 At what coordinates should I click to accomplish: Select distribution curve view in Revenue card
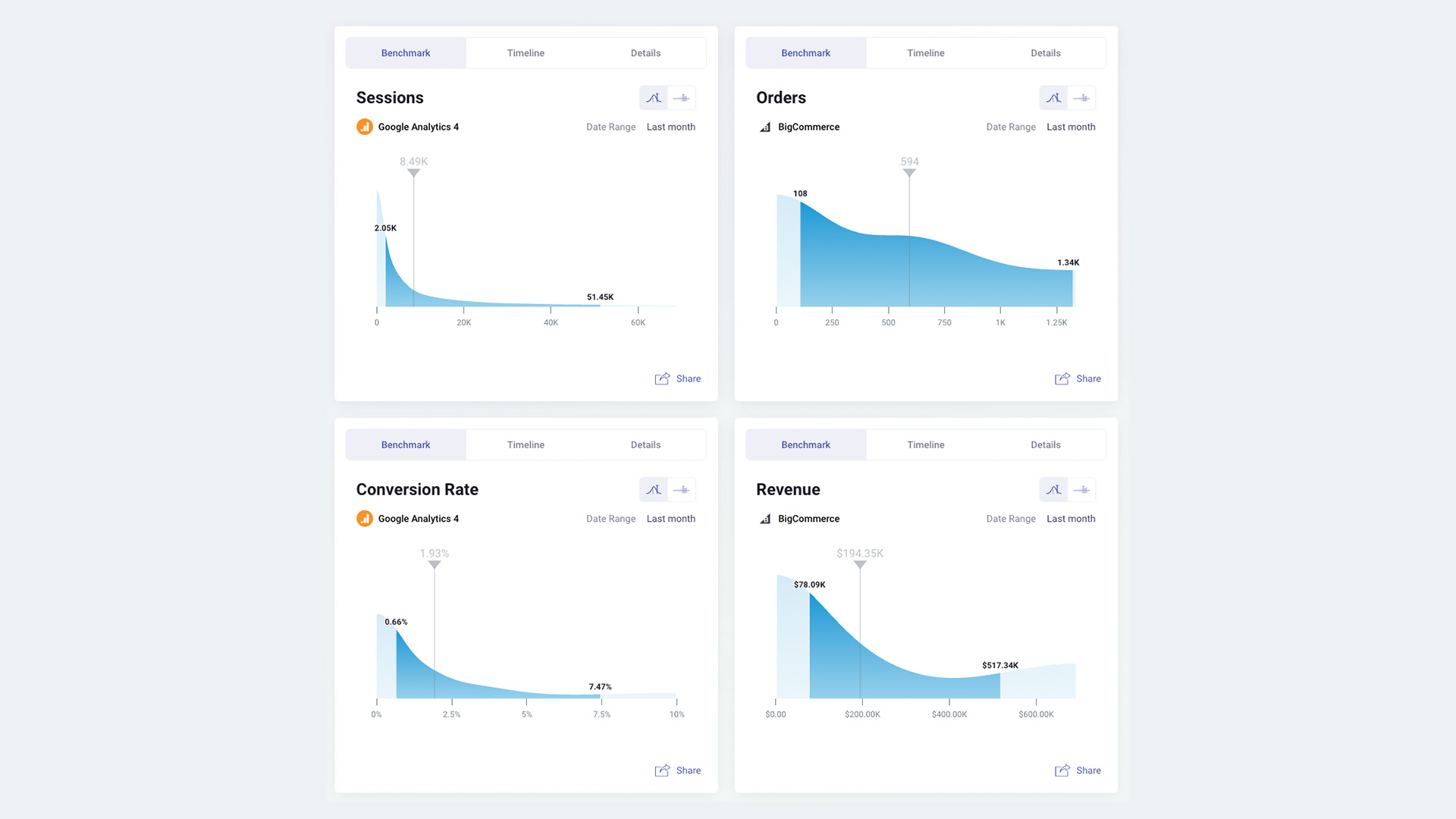coord(1053,490)
